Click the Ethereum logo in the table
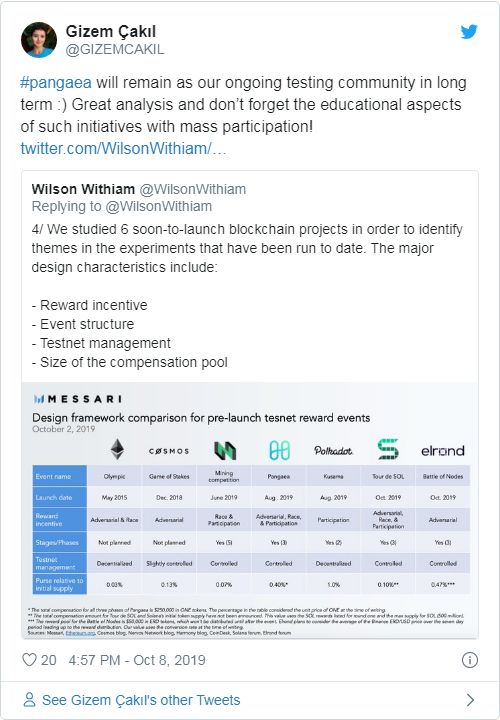 pos(118,449)
